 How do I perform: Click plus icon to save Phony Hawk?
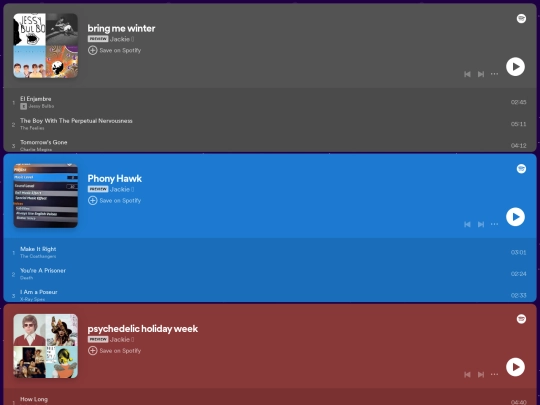coord(92,200)
